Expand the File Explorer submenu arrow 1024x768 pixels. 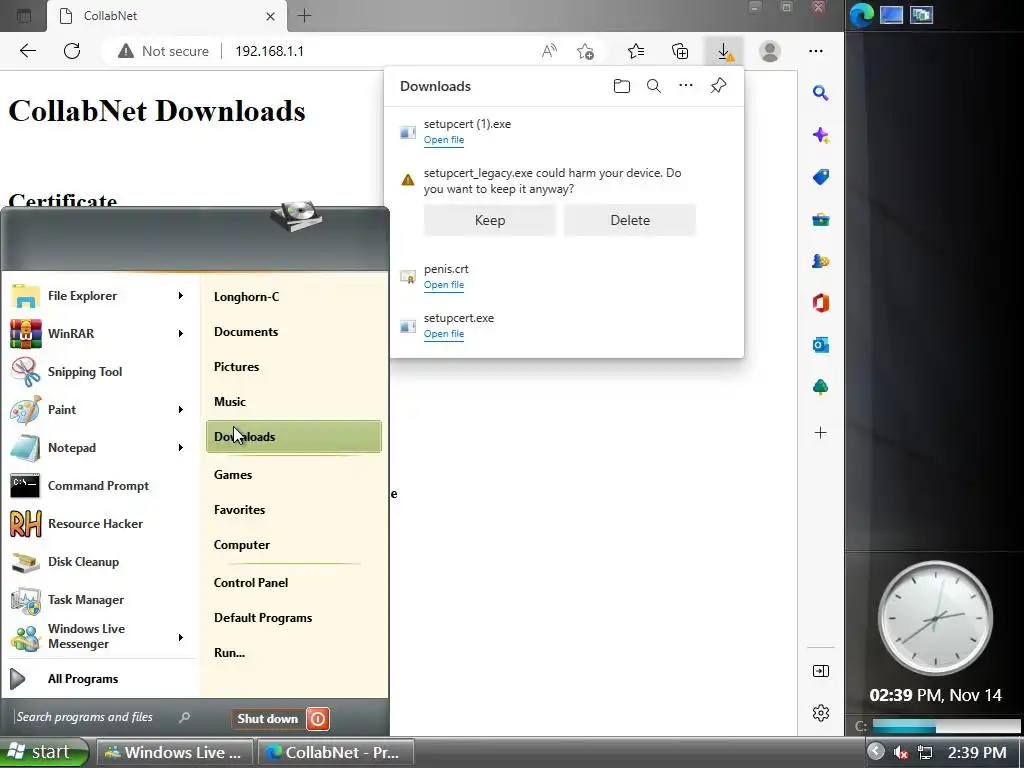click(x=181, y=296)
